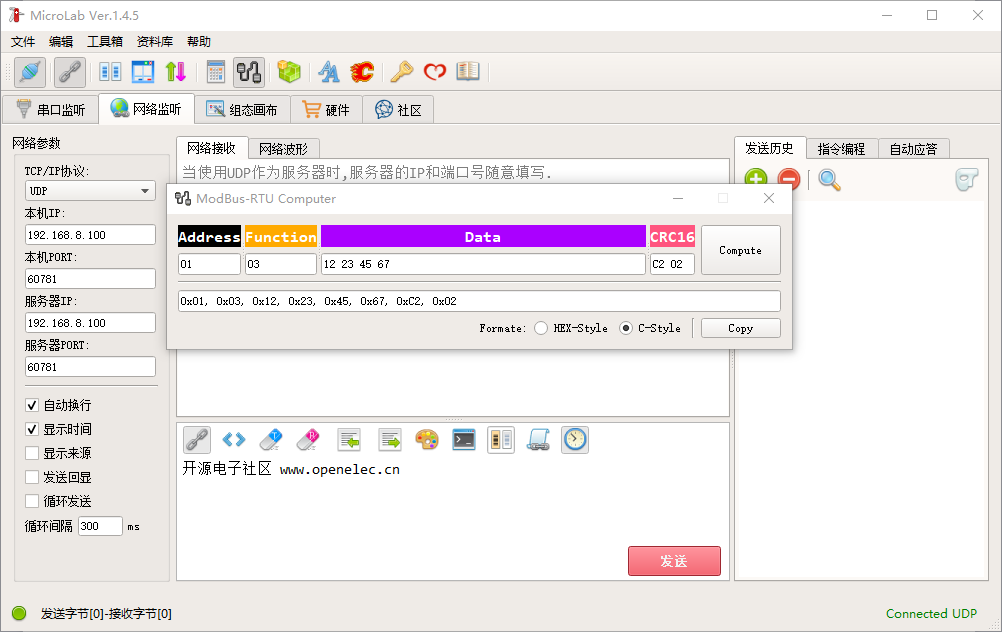Click the golden key toolbar icon
Image resolution: width=1002 pixels, height=632 pixels.
coord(402,72)
